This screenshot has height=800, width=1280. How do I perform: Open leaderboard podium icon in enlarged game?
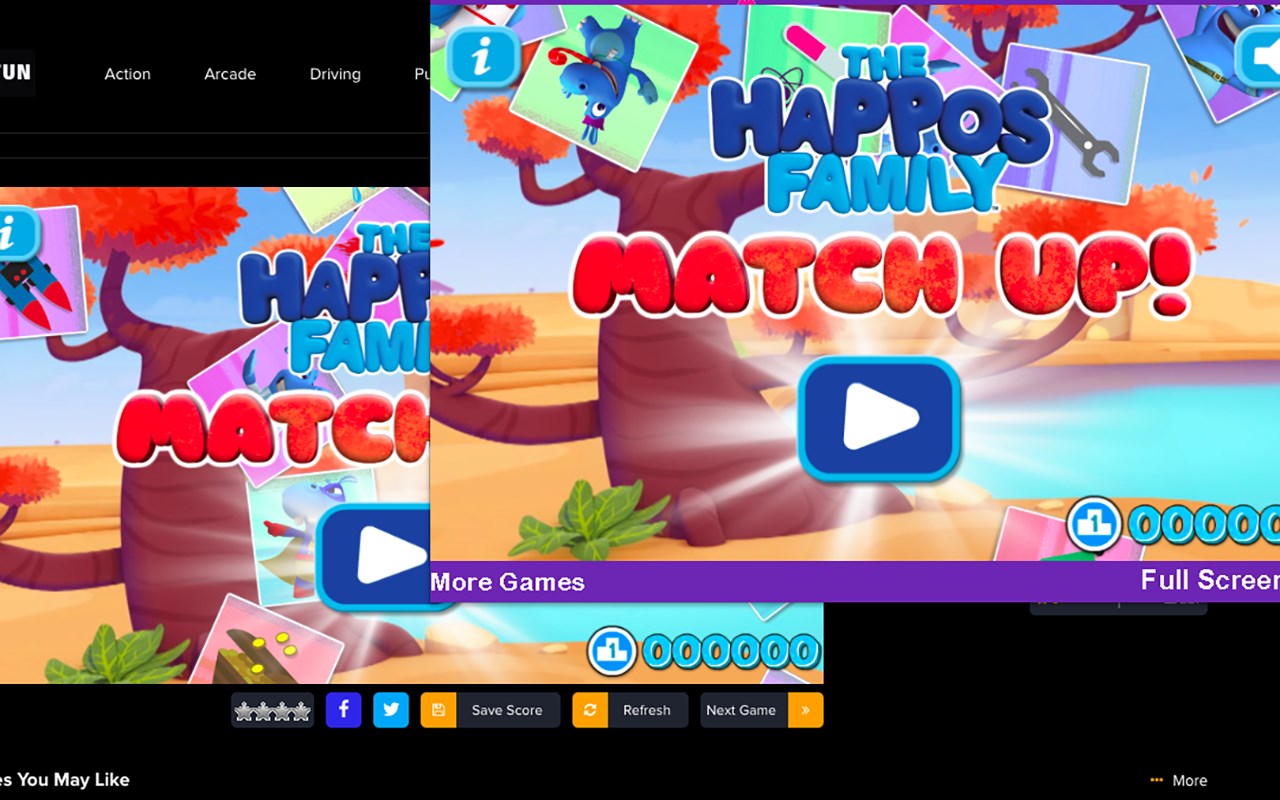[x=1094, y=523]
